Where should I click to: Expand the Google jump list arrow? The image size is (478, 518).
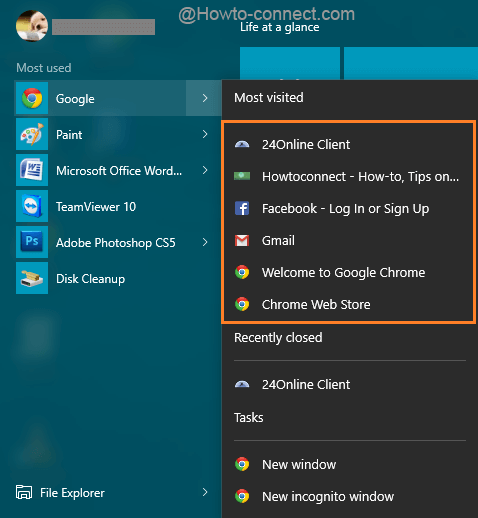pyautogui.click(x=205, y=98)
